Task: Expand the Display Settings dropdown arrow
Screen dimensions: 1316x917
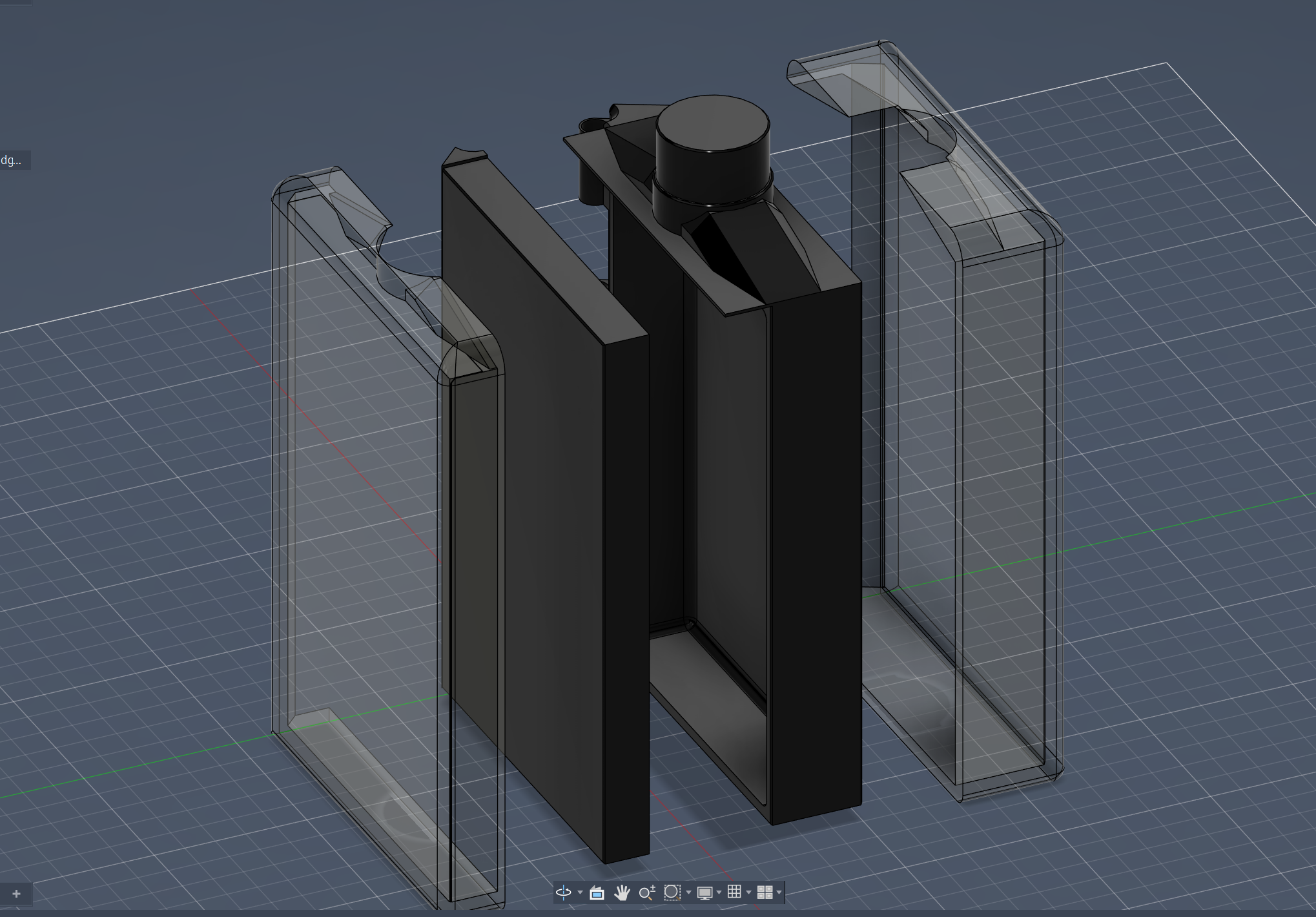Action: (719, 893)
